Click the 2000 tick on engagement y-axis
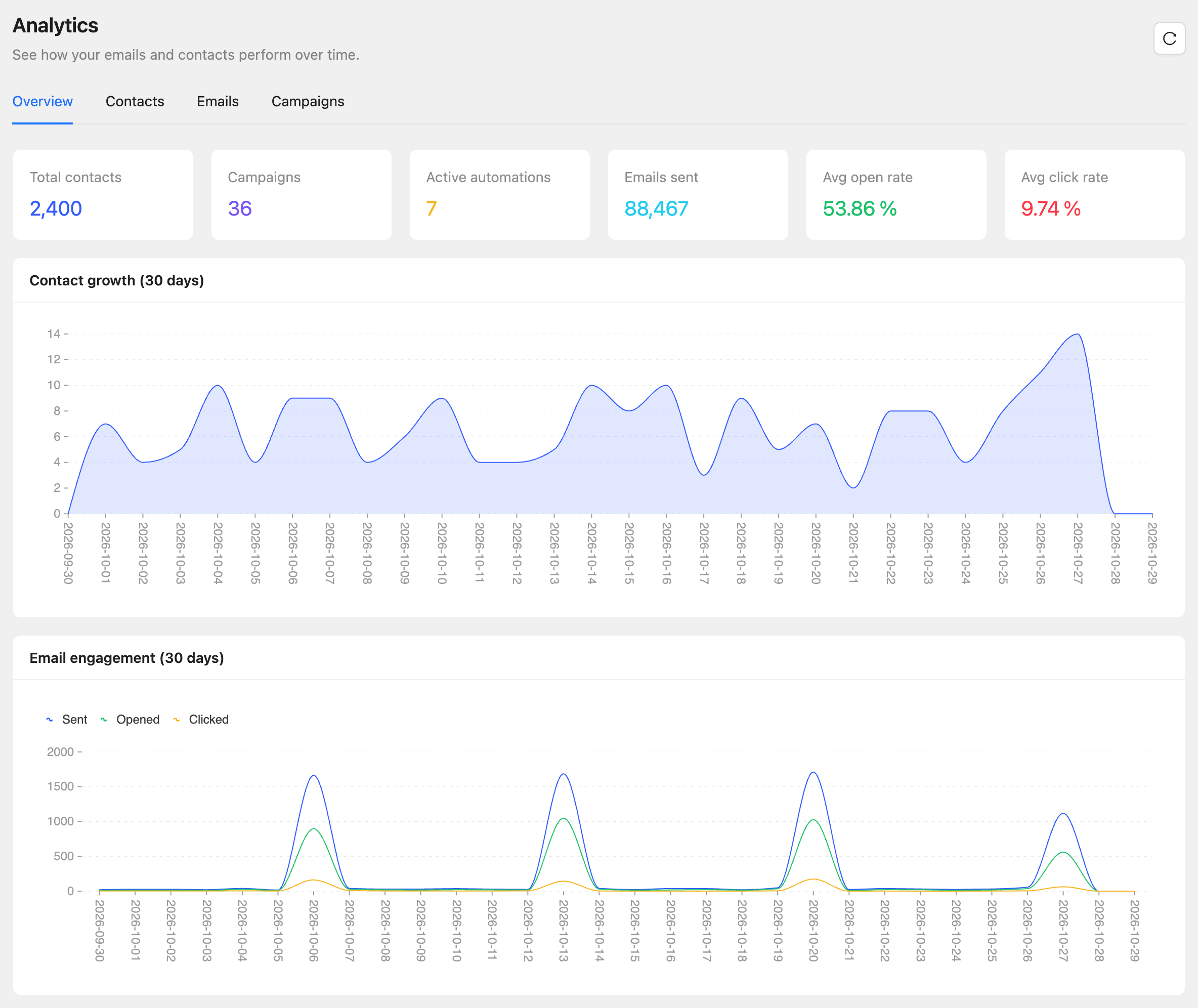 61,752
